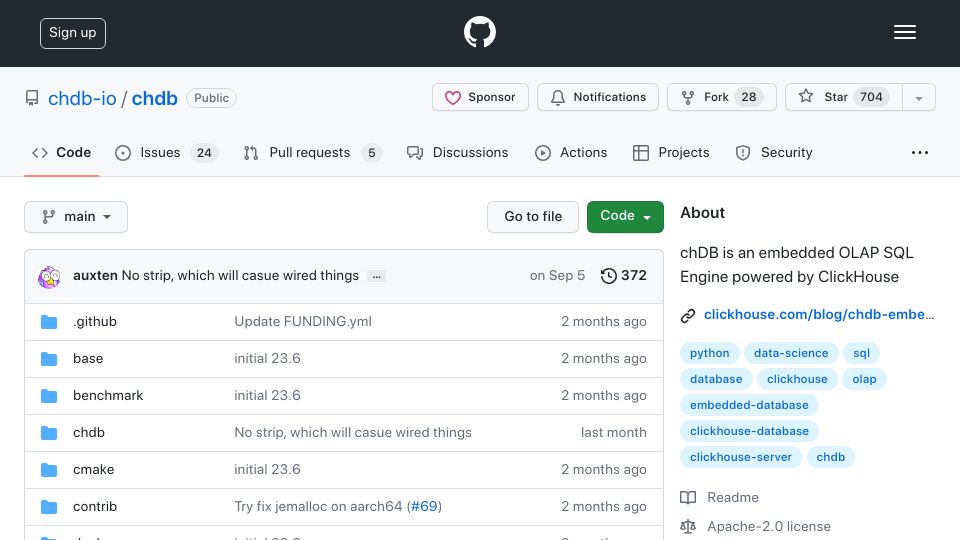The height and width of the screenshot is (540, 960).
Task: Open the .github folder
Action: 95,321
